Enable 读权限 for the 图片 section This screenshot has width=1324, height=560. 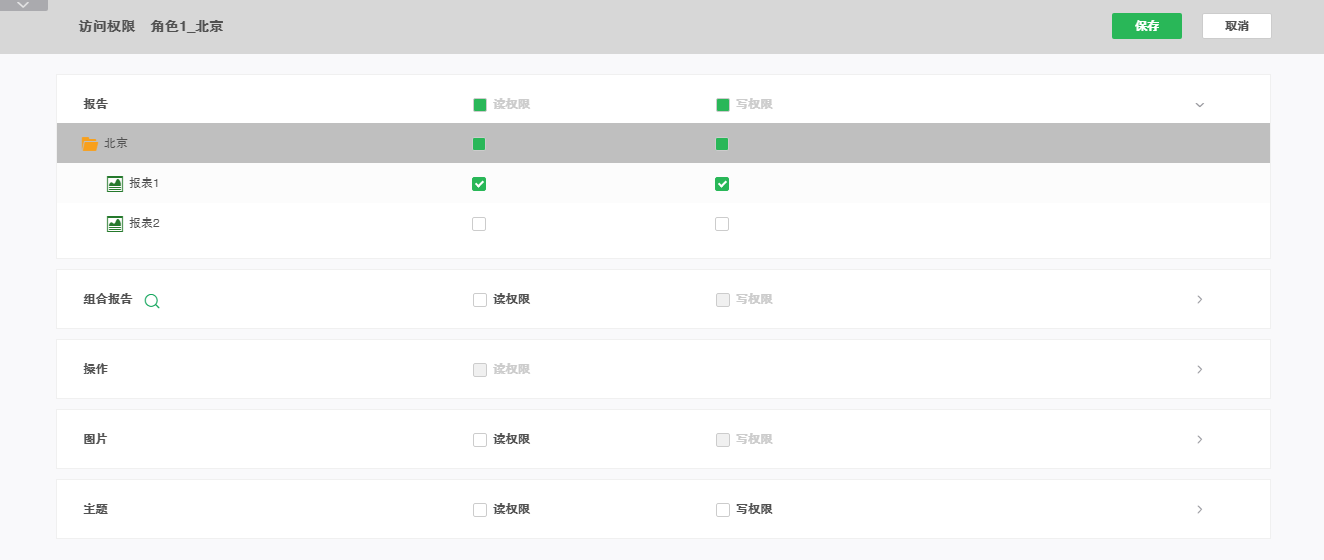click(480, 440)
